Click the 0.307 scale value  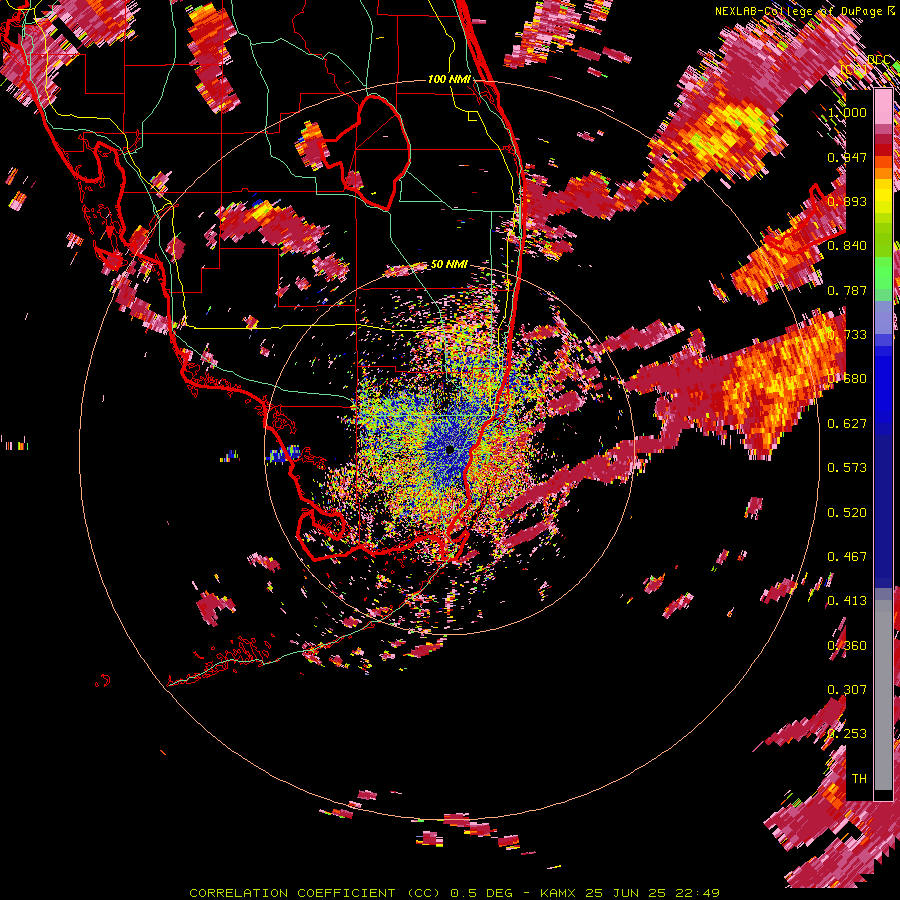pos(847,690)
